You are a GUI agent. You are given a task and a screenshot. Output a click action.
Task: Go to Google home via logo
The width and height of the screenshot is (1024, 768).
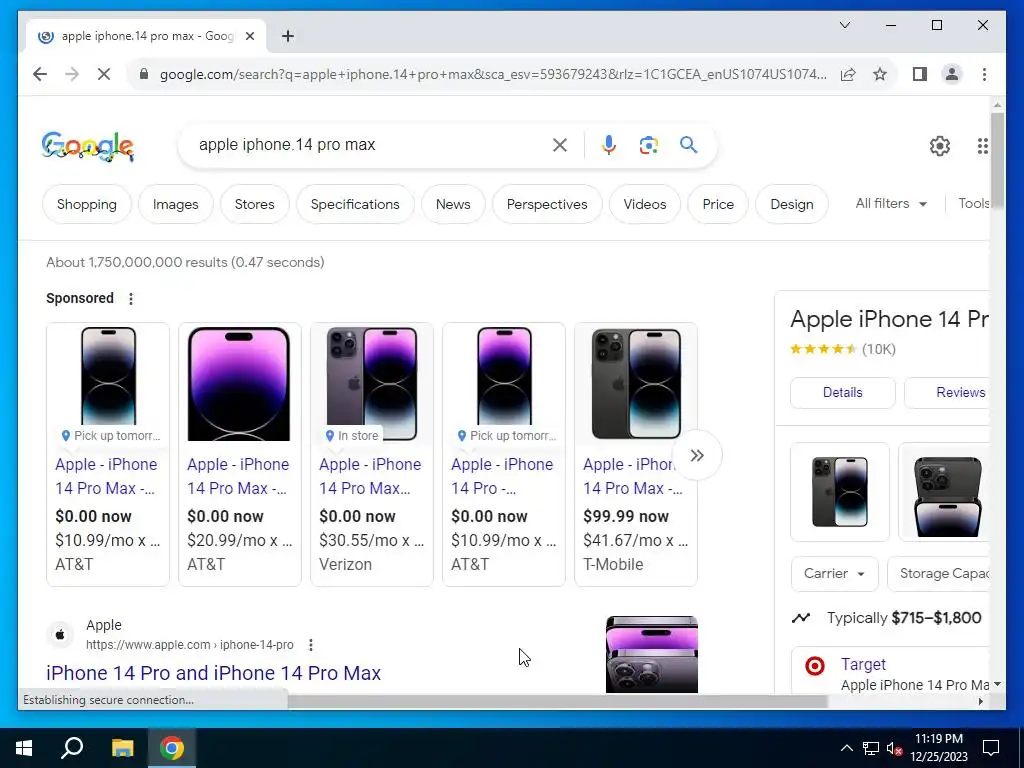point(88,146)
